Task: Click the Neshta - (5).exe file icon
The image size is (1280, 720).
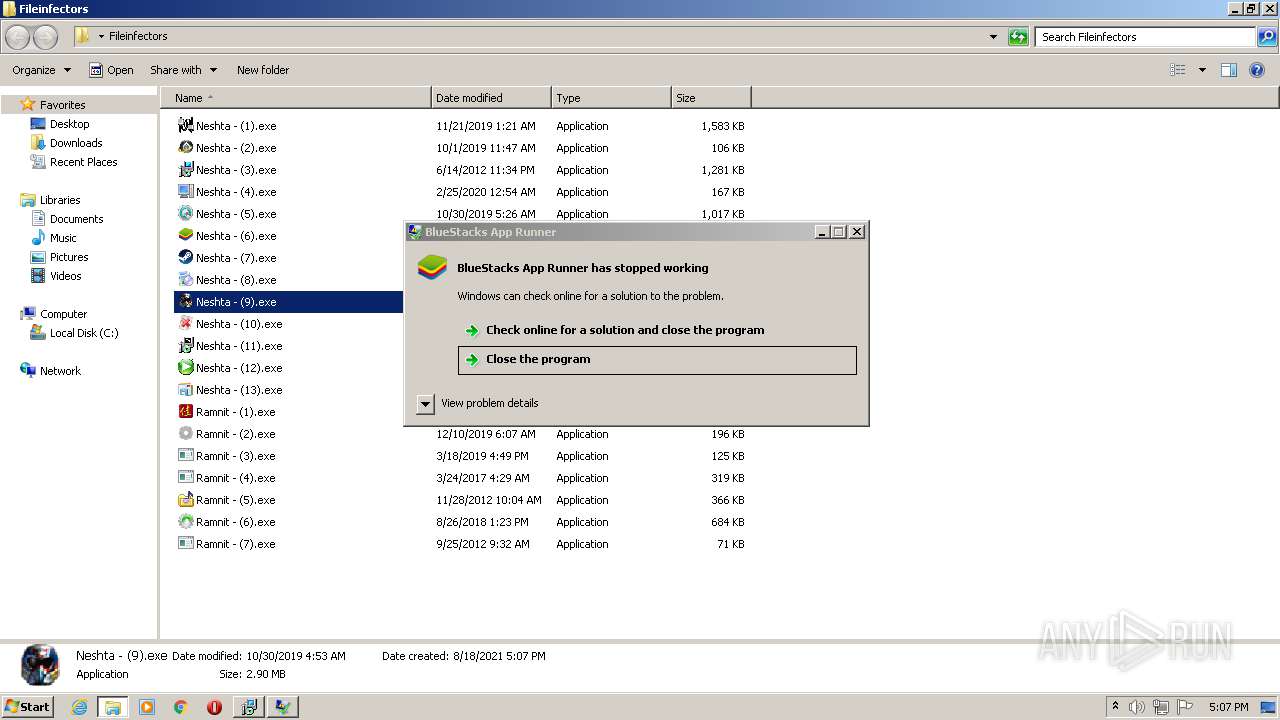Action: [185, 214]
